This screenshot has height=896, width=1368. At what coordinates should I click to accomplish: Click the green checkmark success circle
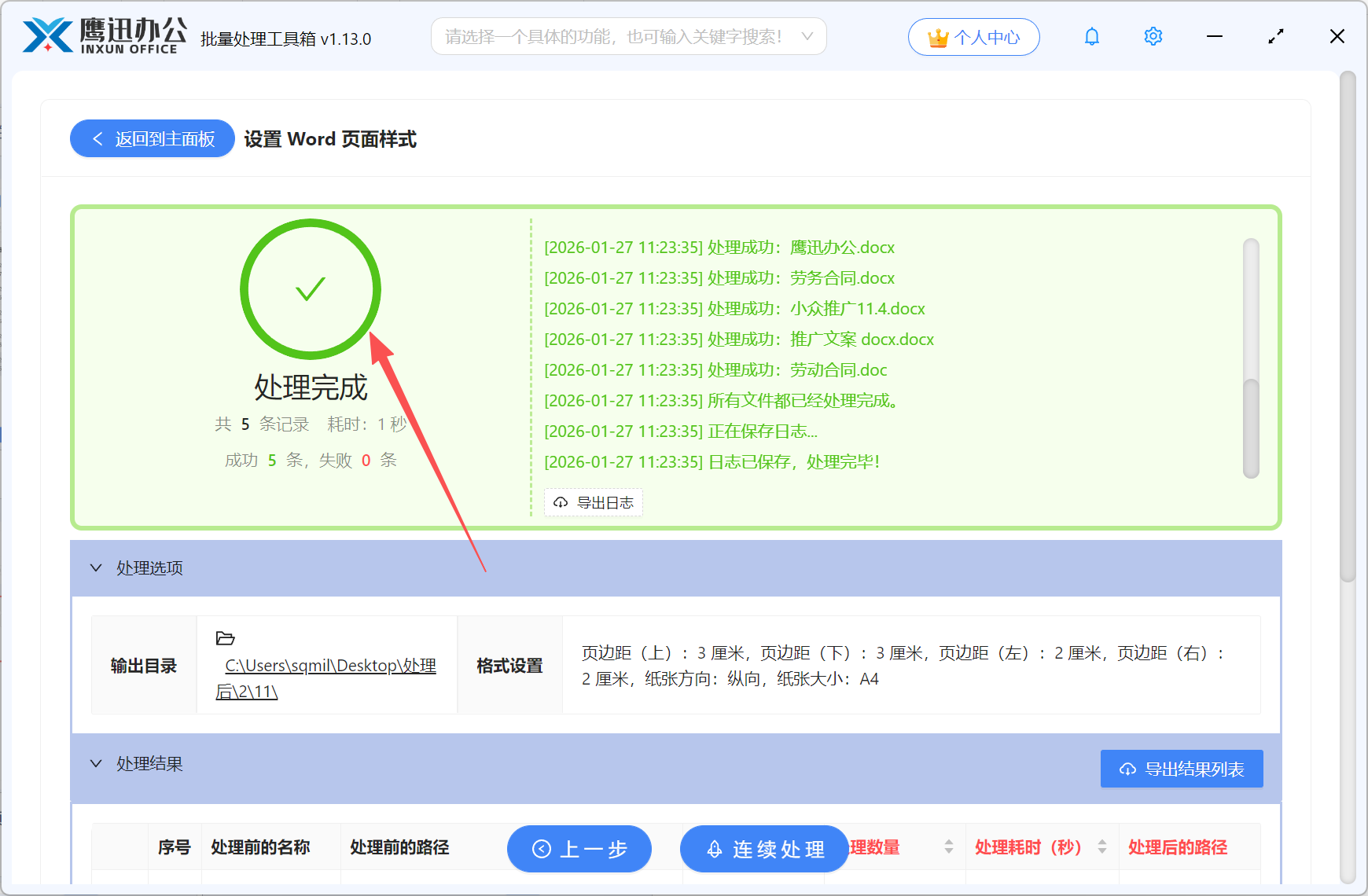pyautogui.click(x=310, y=289)
